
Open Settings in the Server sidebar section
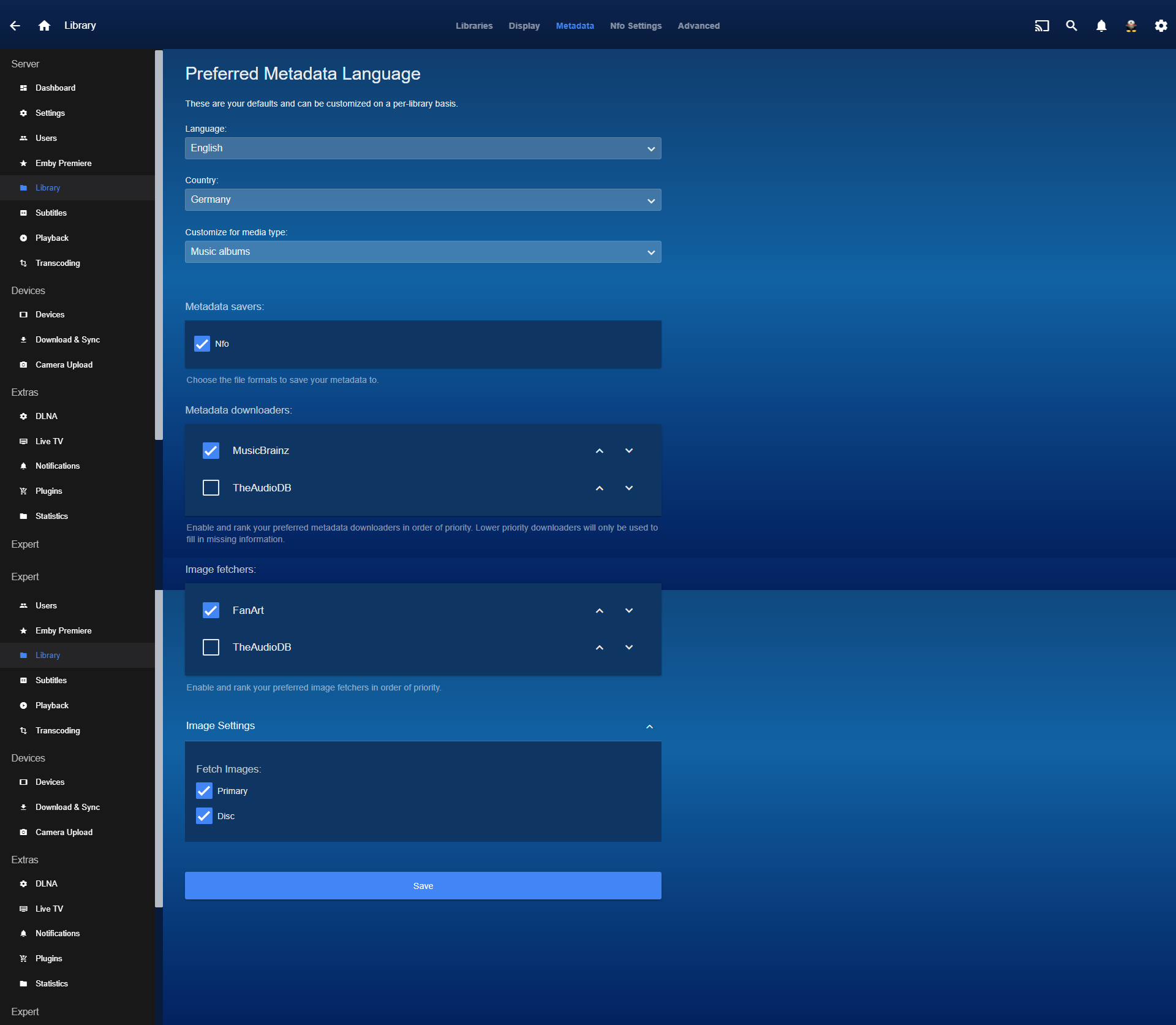click(77, 113)
